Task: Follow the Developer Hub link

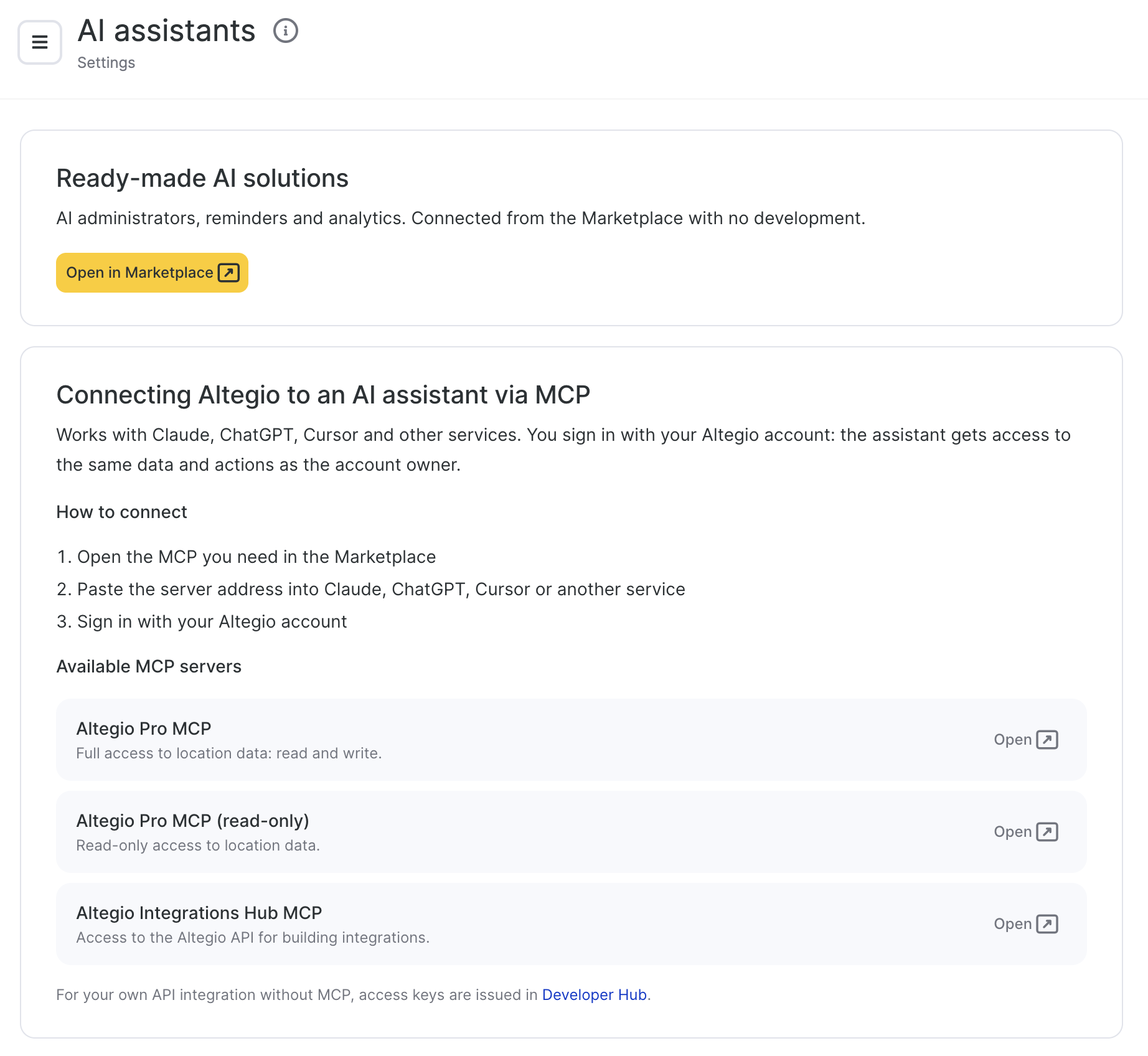Action: (595, 995)
